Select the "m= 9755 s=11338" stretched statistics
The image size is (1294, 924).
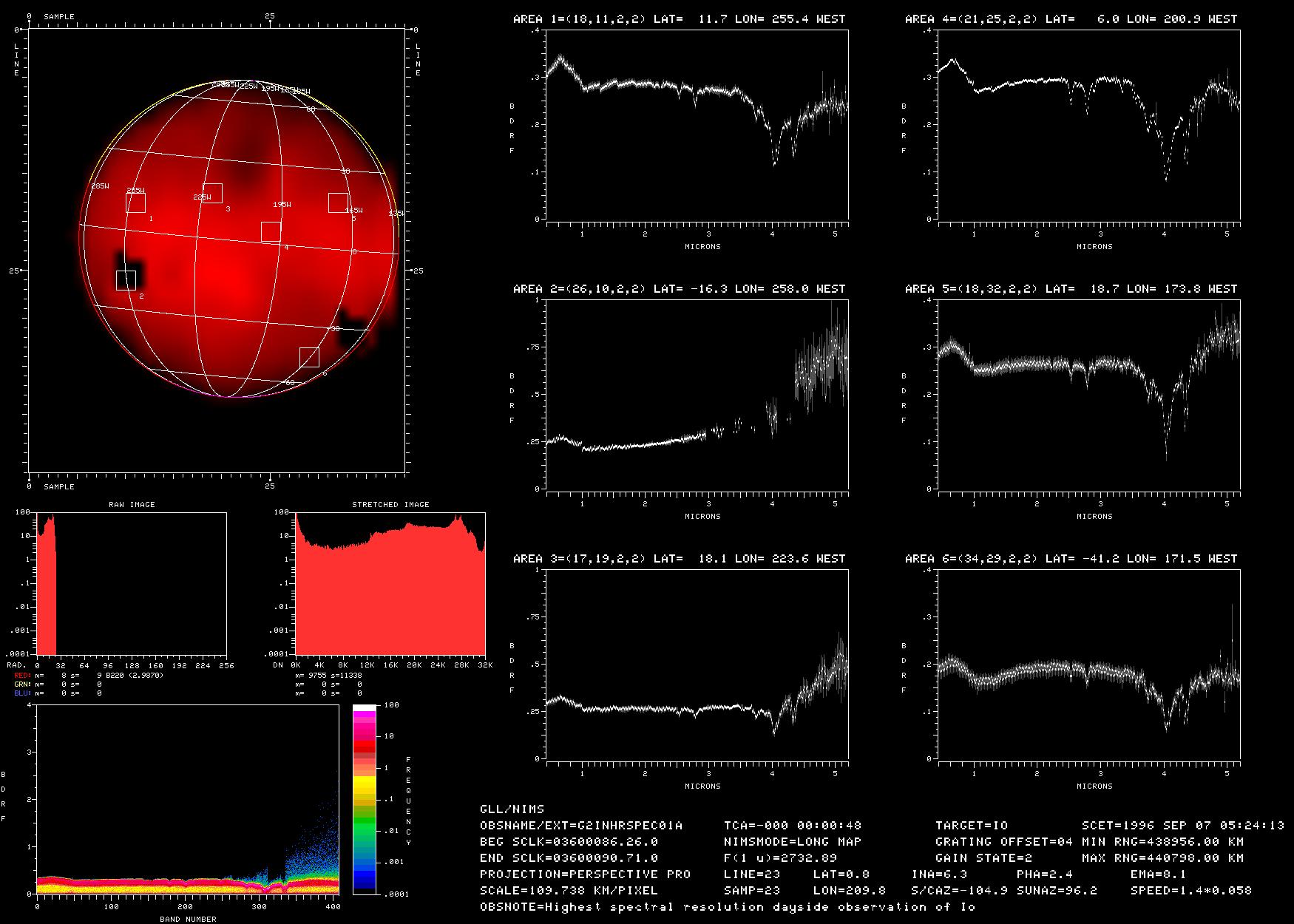(328, 675)
